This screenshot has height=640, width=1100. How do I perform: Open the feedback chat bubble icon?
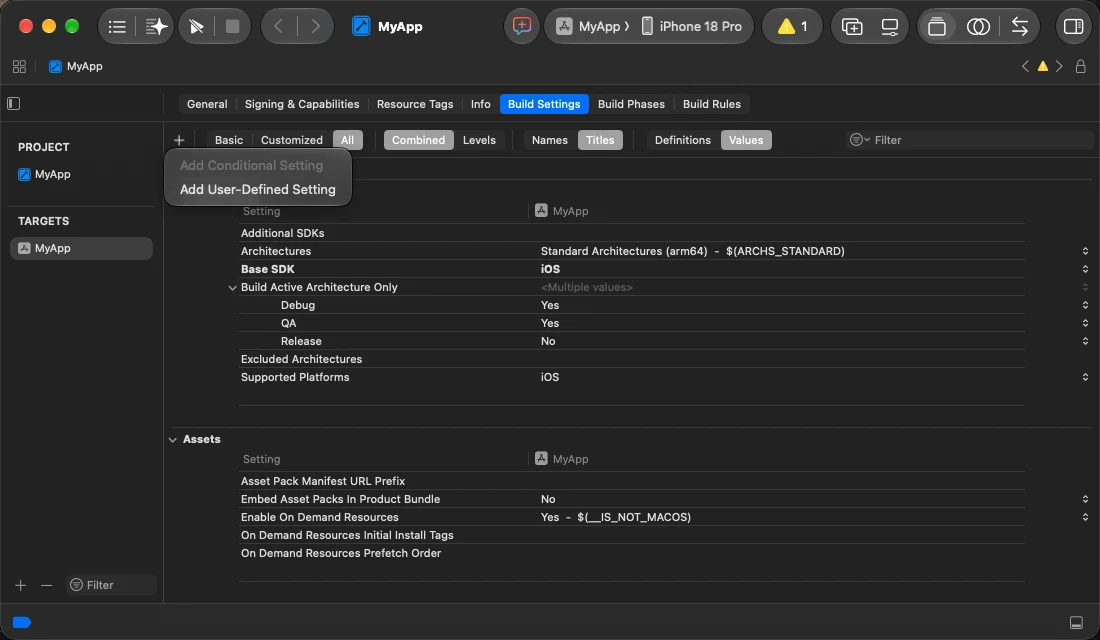pyautogui.click(x=522, y=27)
